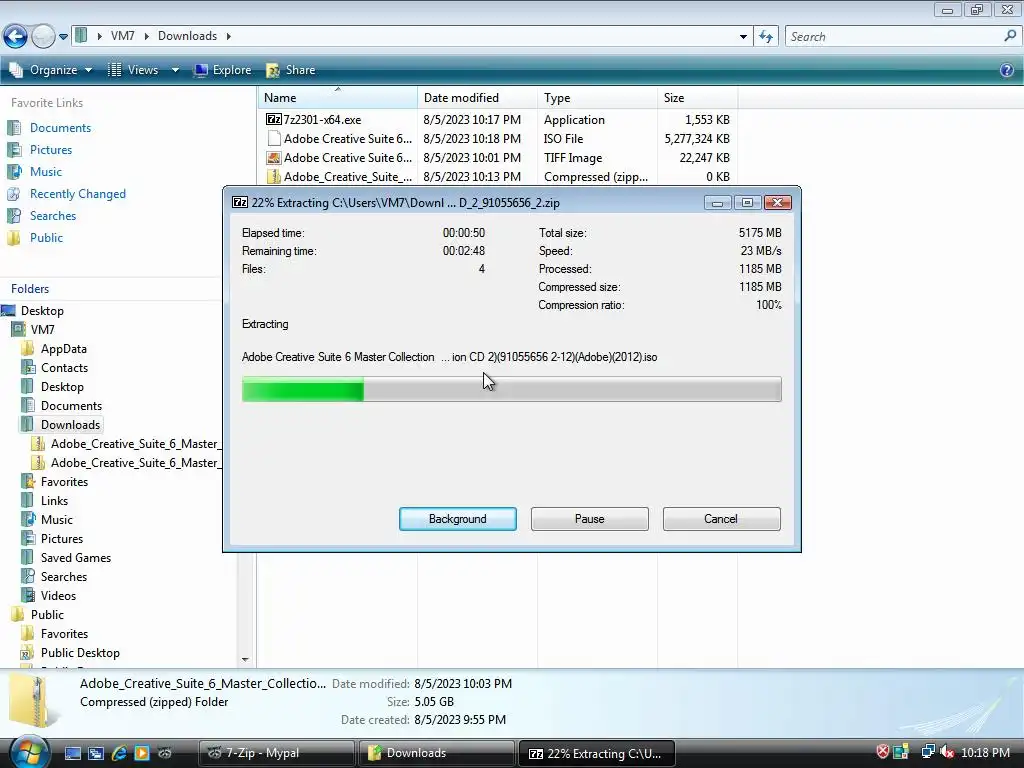Image resolution: width=1024 pixels, height=768 pixels.
Task: Expand the arrow after Downloads breadcrumb
Action: pyautogui.click(x=229, y=36)
